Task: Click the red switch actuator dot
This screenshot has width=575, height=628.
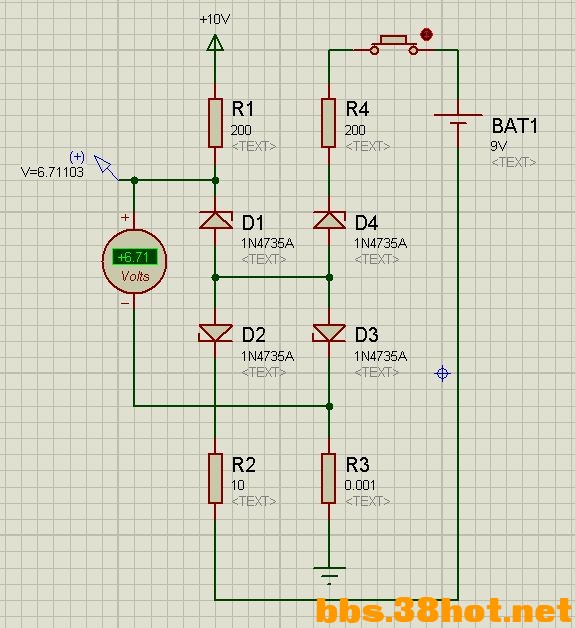Action: (427, 34)
